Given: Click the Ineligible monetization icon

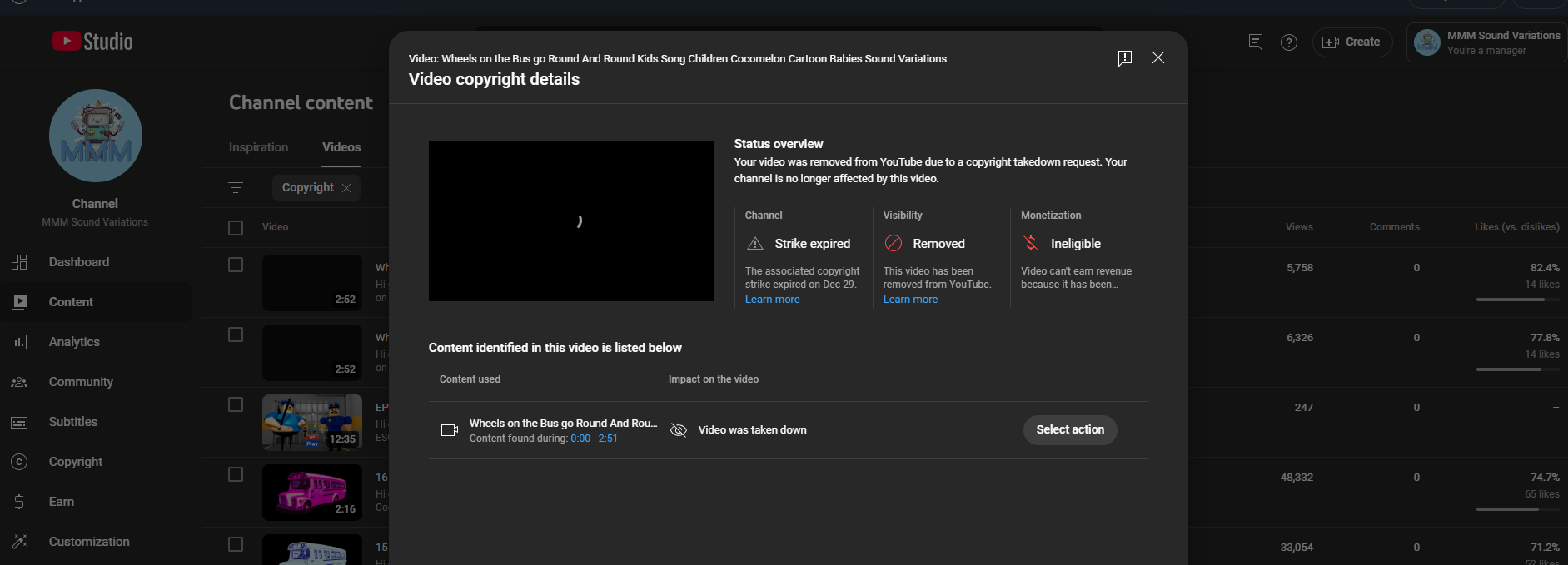Looking at the screenshot, I should [1031, 243].
